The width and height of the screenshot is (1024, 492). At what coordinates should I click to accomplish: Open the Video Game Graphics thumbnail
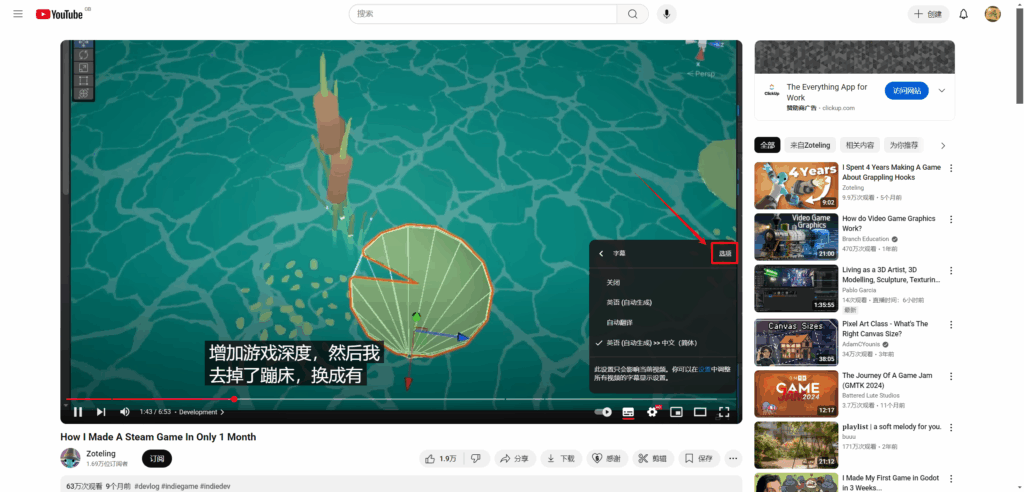[x=795, y=237]
